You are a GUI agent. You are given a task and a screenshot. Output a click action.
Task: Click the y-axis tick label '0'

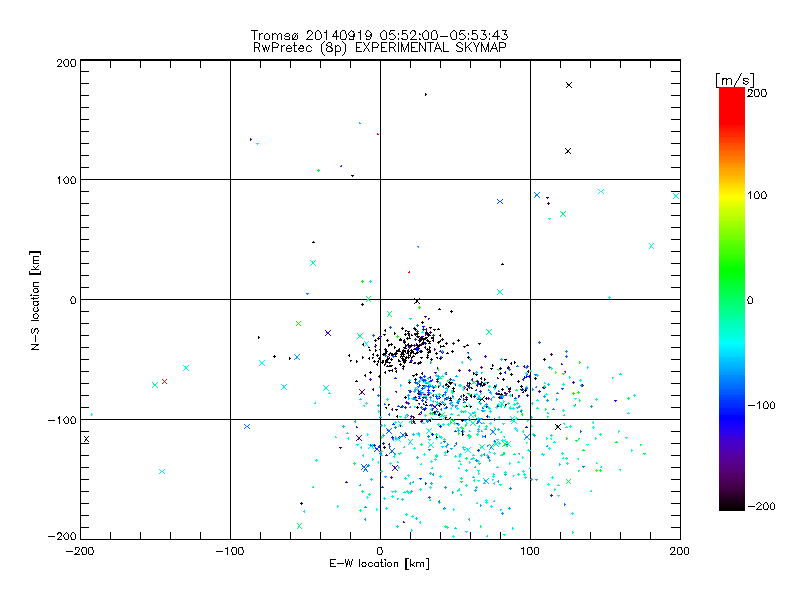tap(73, 300)
